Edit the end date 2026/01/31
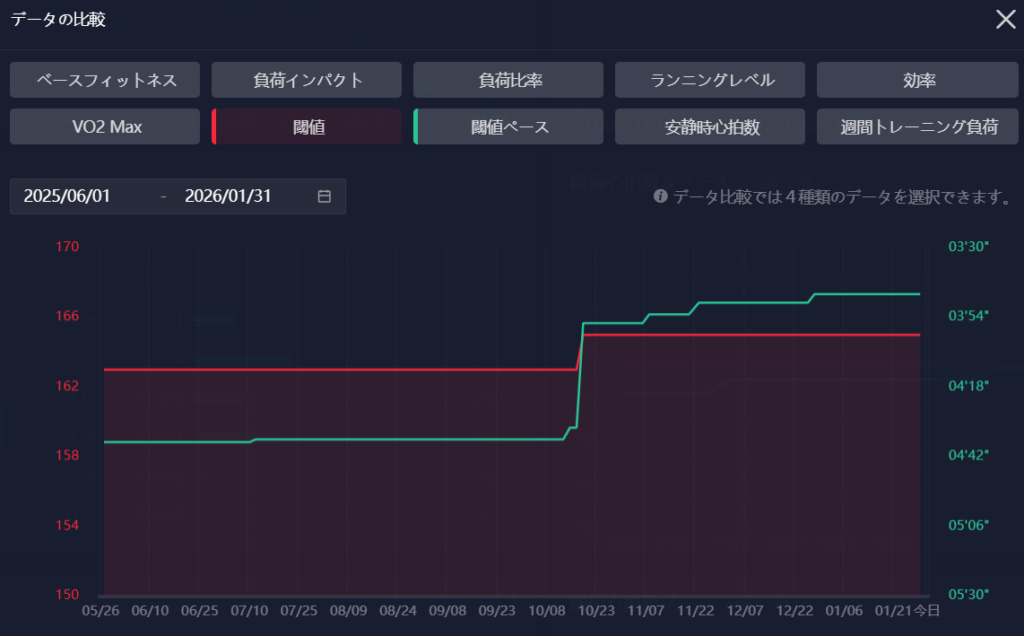1024x636 pixels. click(x=228, y=196)
